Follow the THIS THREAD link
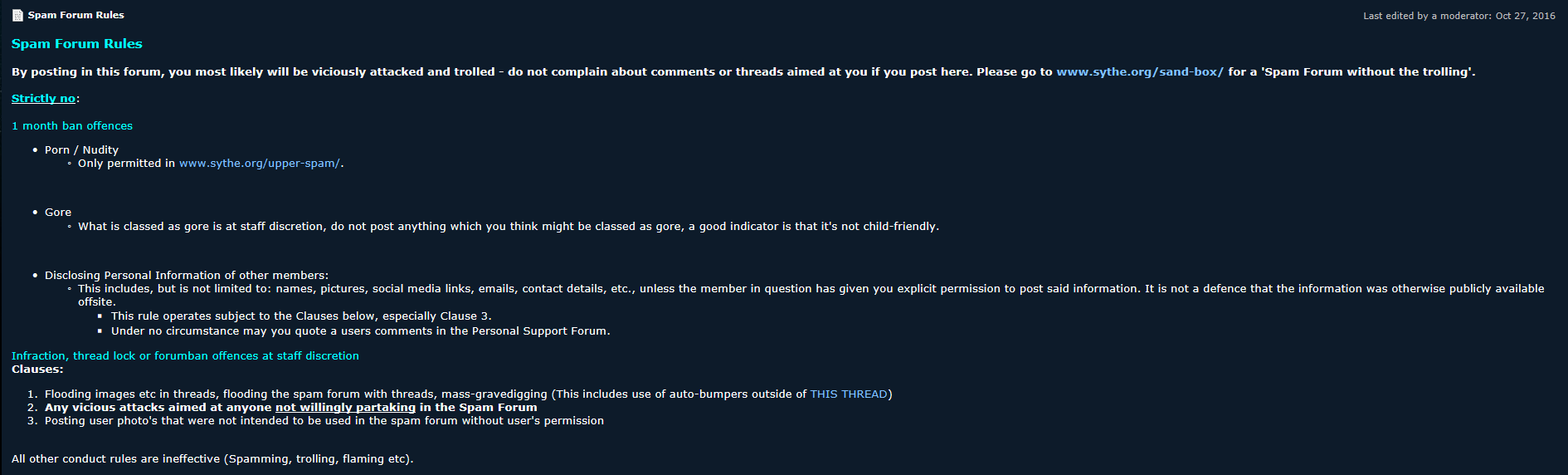The height and width of the screenshot is (475, 1568). pos(849,394)
